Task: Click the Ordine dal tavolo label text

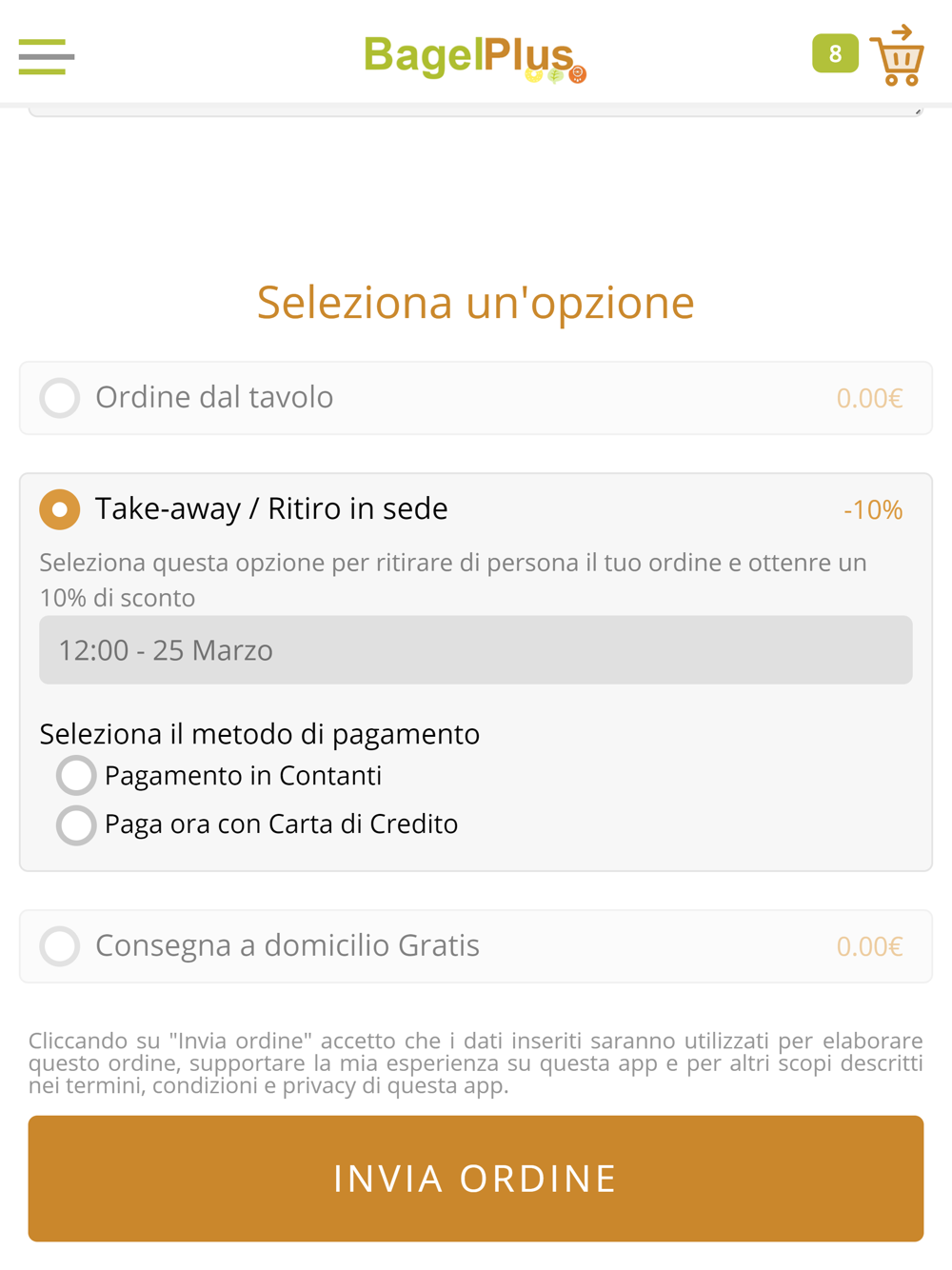Action: pyautogui.click(x=214, y=397)
